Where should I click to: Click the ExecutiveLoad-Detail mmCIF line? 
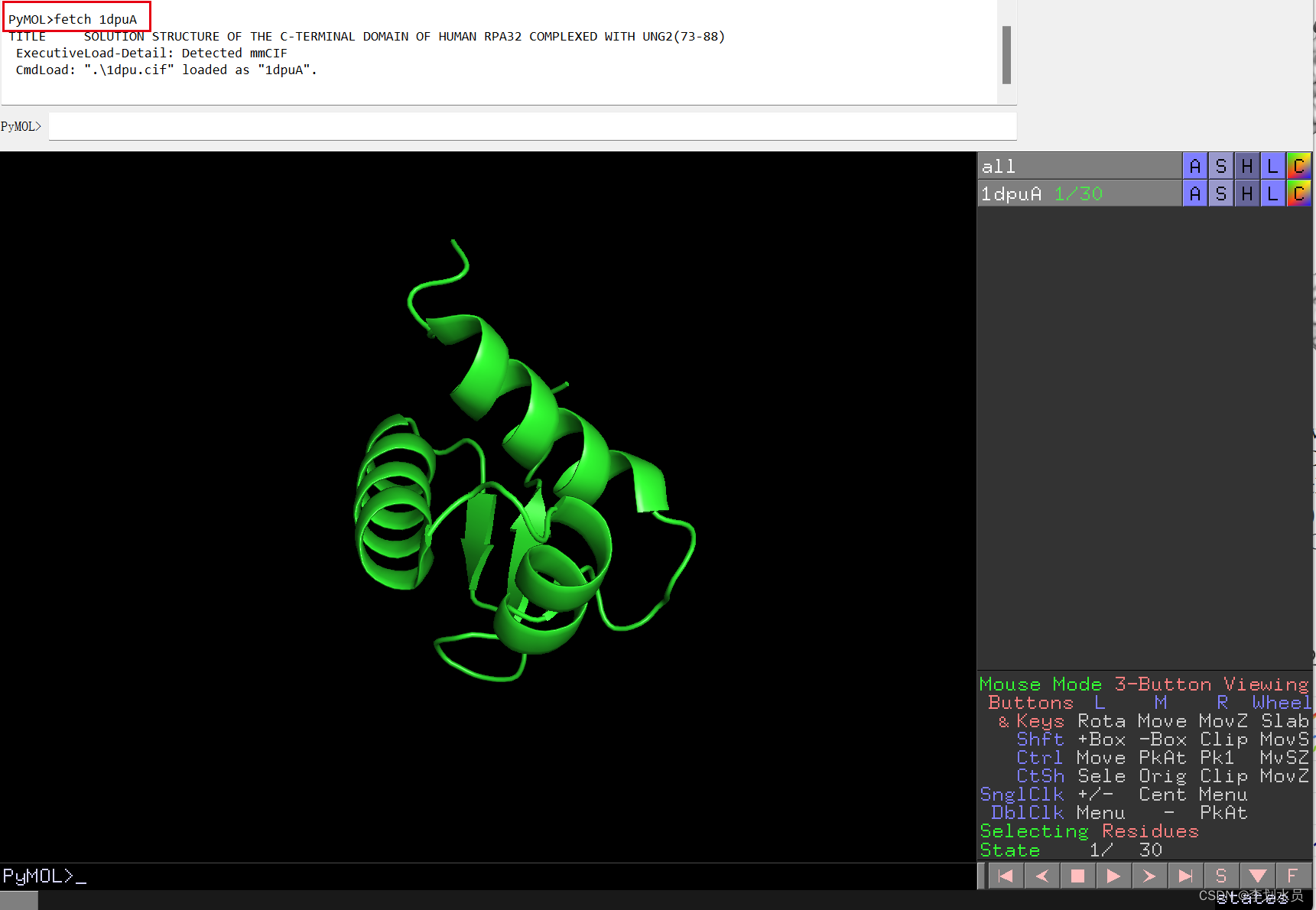[151, 53]
